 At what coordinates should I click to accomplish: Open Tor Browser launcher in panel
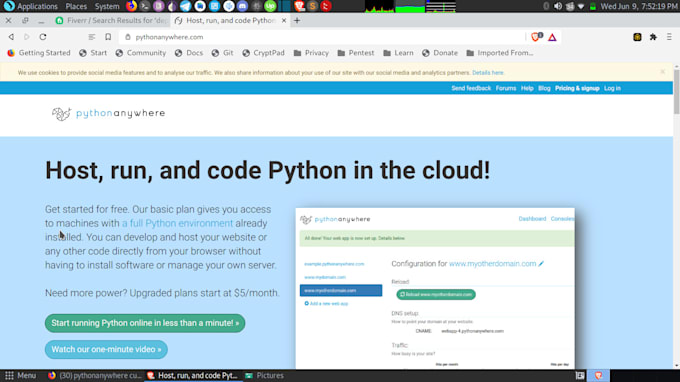[x=172, y=6]
